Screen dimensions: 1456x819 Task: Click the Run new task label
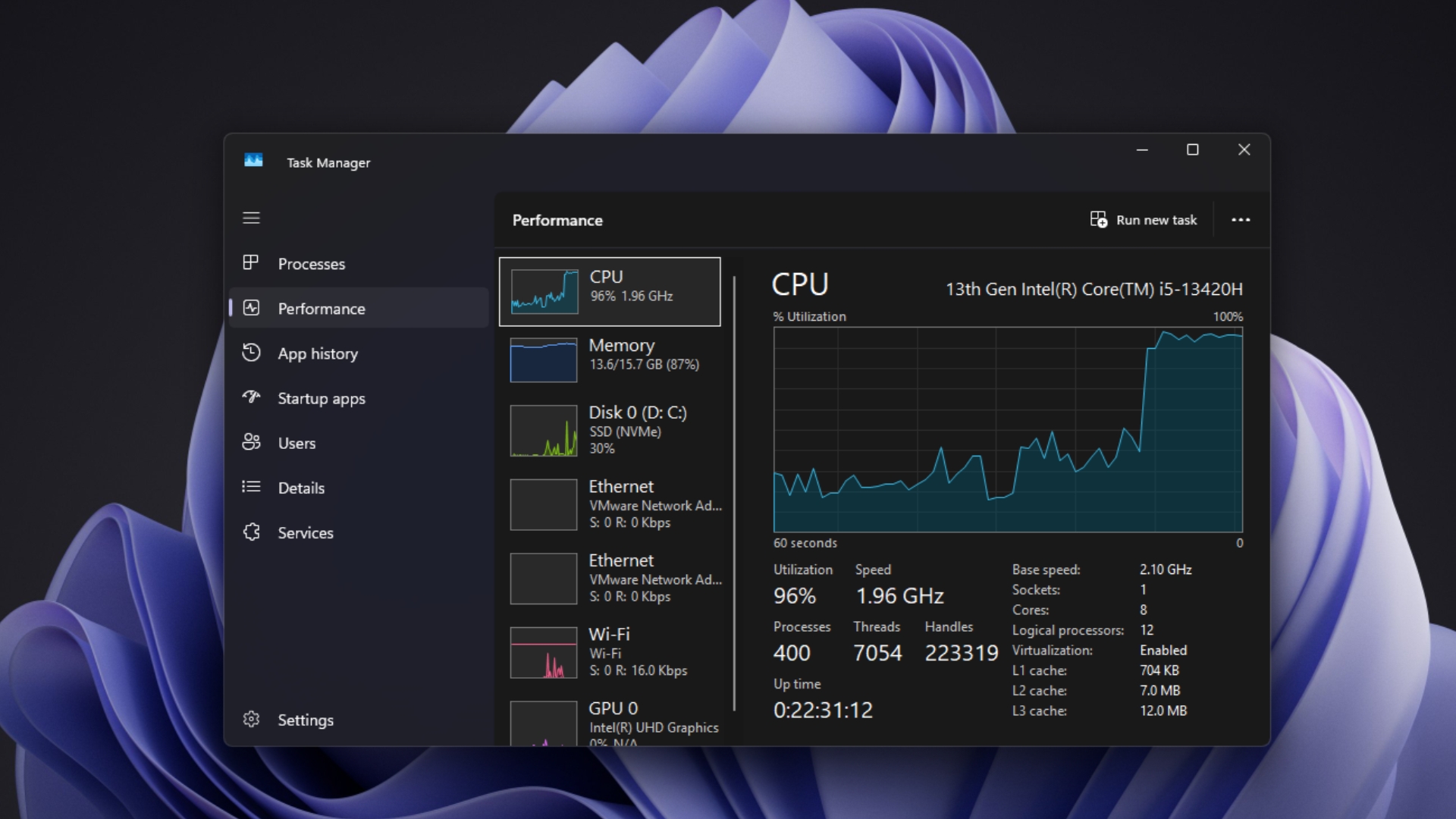[x=1156, y=220]
